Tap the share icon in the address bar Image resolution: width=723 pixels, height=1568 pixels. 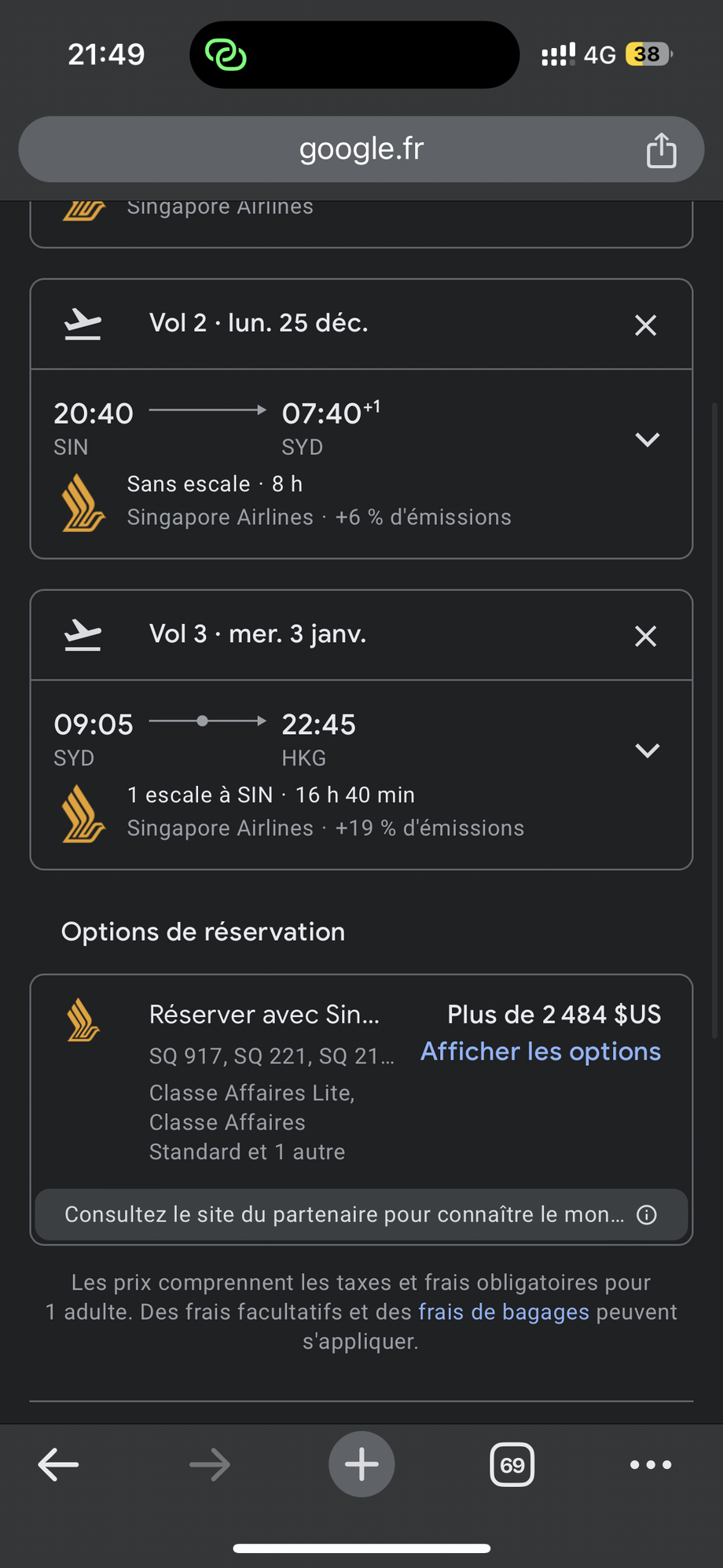point(661,150)
